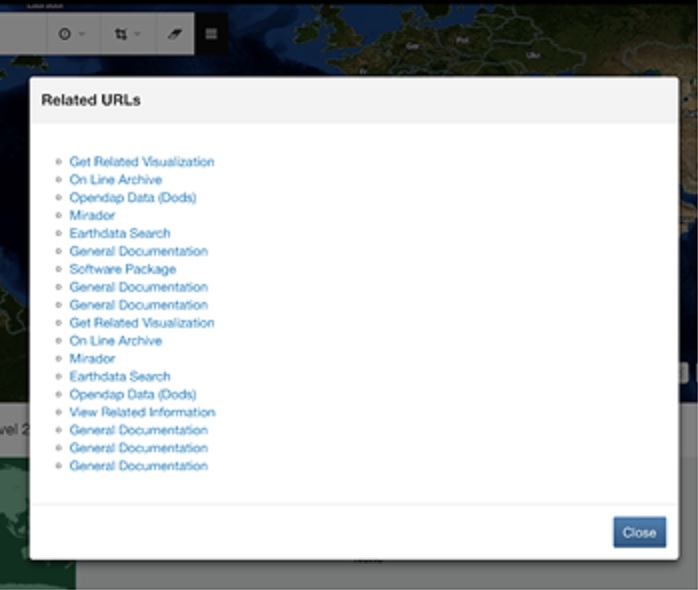Screen dimensions: 698x590
Task: Click General Documentation link directly above Software Package
Action: [138, 251]
